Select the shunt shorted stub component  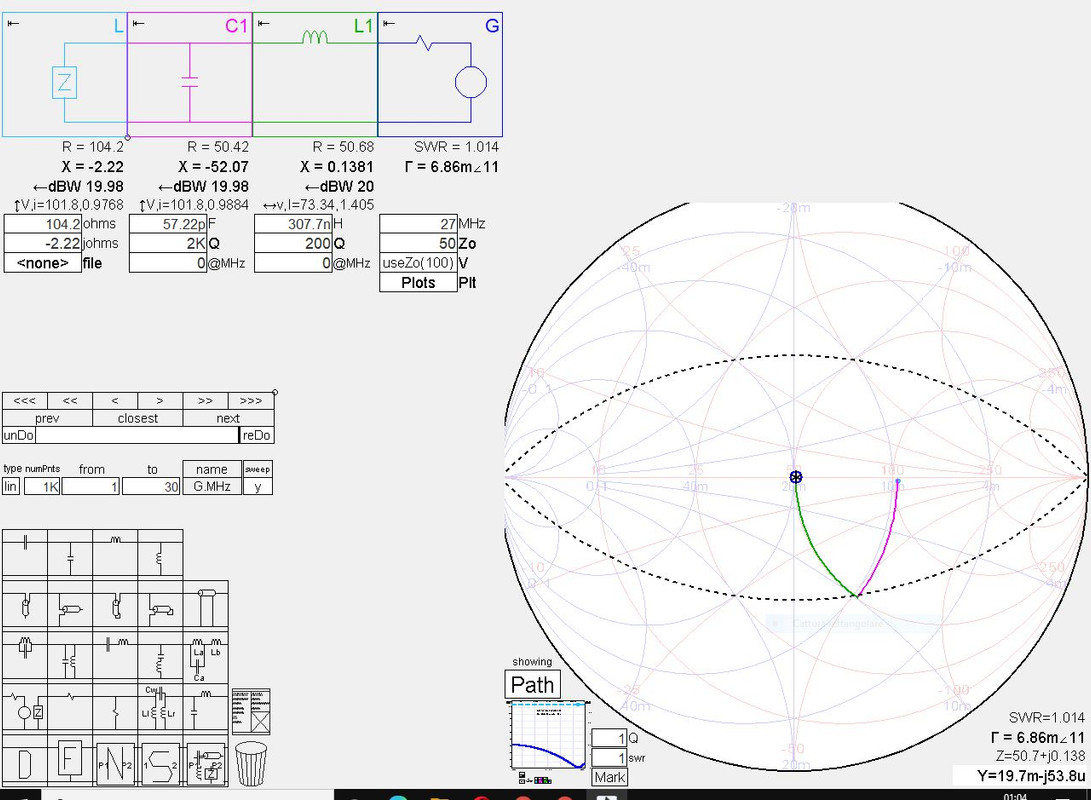point(161,605)
